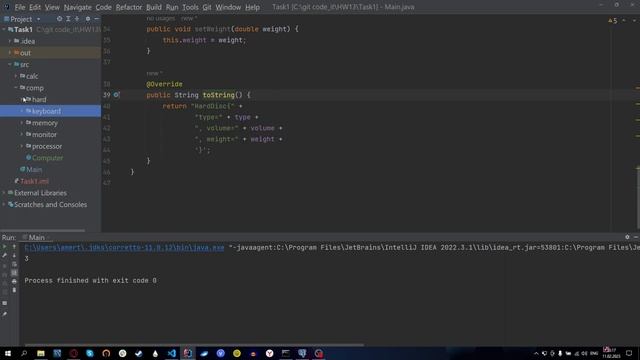Open Windows taskbar search
This screenshot has width=640, height=360.
point(24,353)
